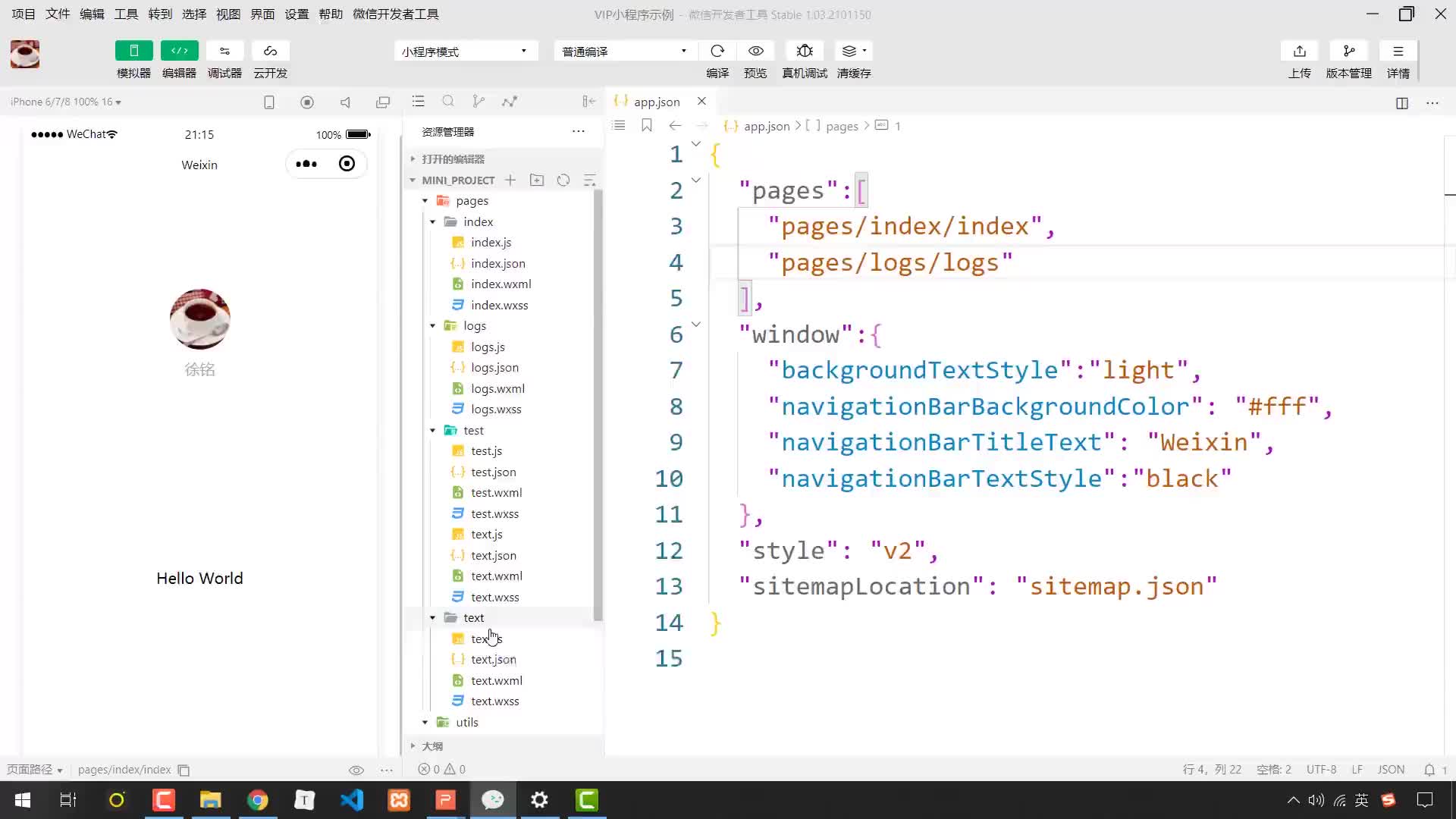Toggle the editor panel button
Screen dimensions: 1456x819
tap(179, 51)
